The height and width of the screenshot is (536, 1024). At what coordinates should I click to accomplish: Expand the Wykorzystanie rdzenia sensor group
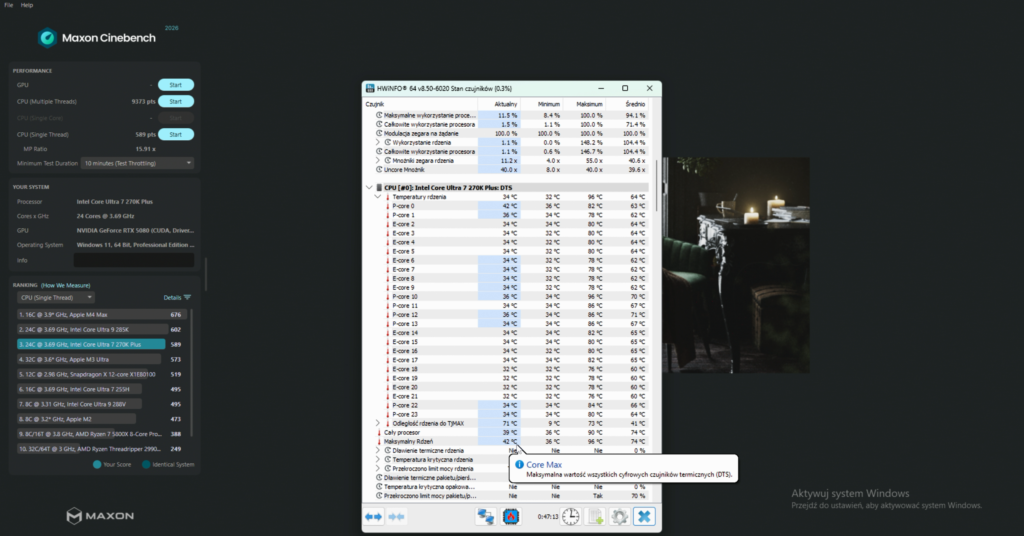pos(377,142)
